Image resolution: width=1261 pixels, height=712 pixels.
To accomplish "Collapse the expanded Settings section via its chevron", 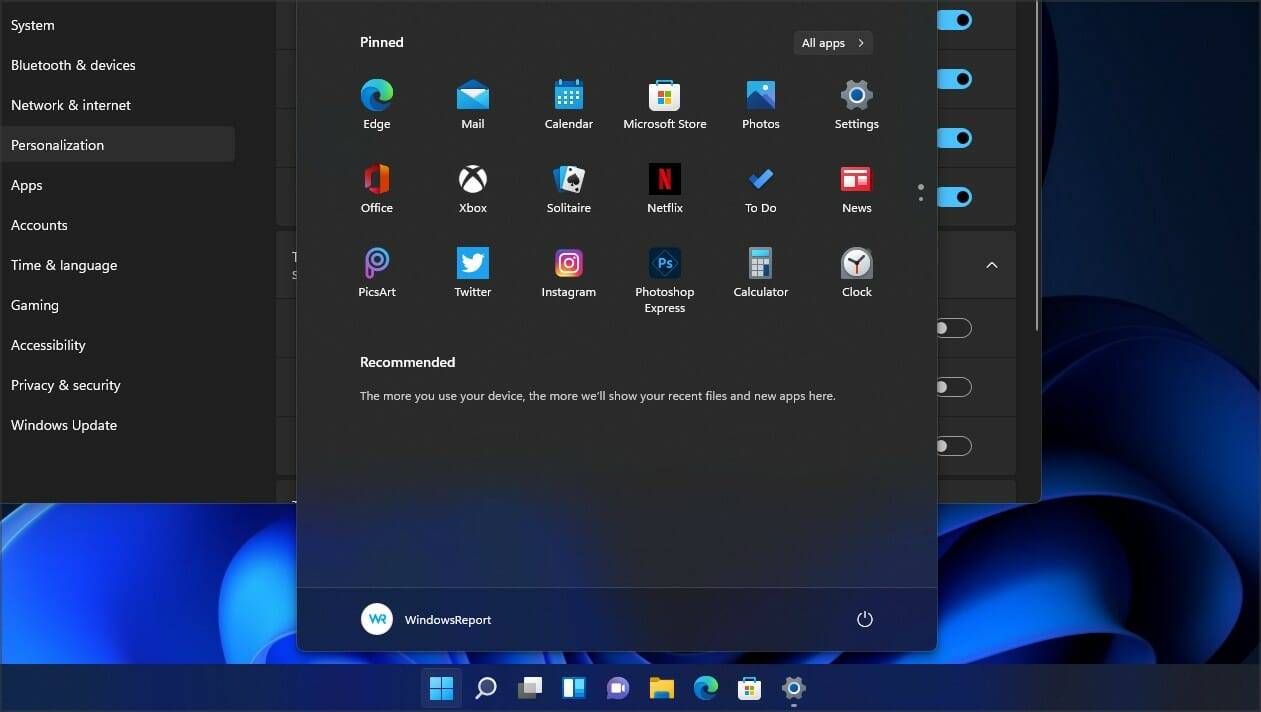I will pyautogui.click(x=991, y=265).
